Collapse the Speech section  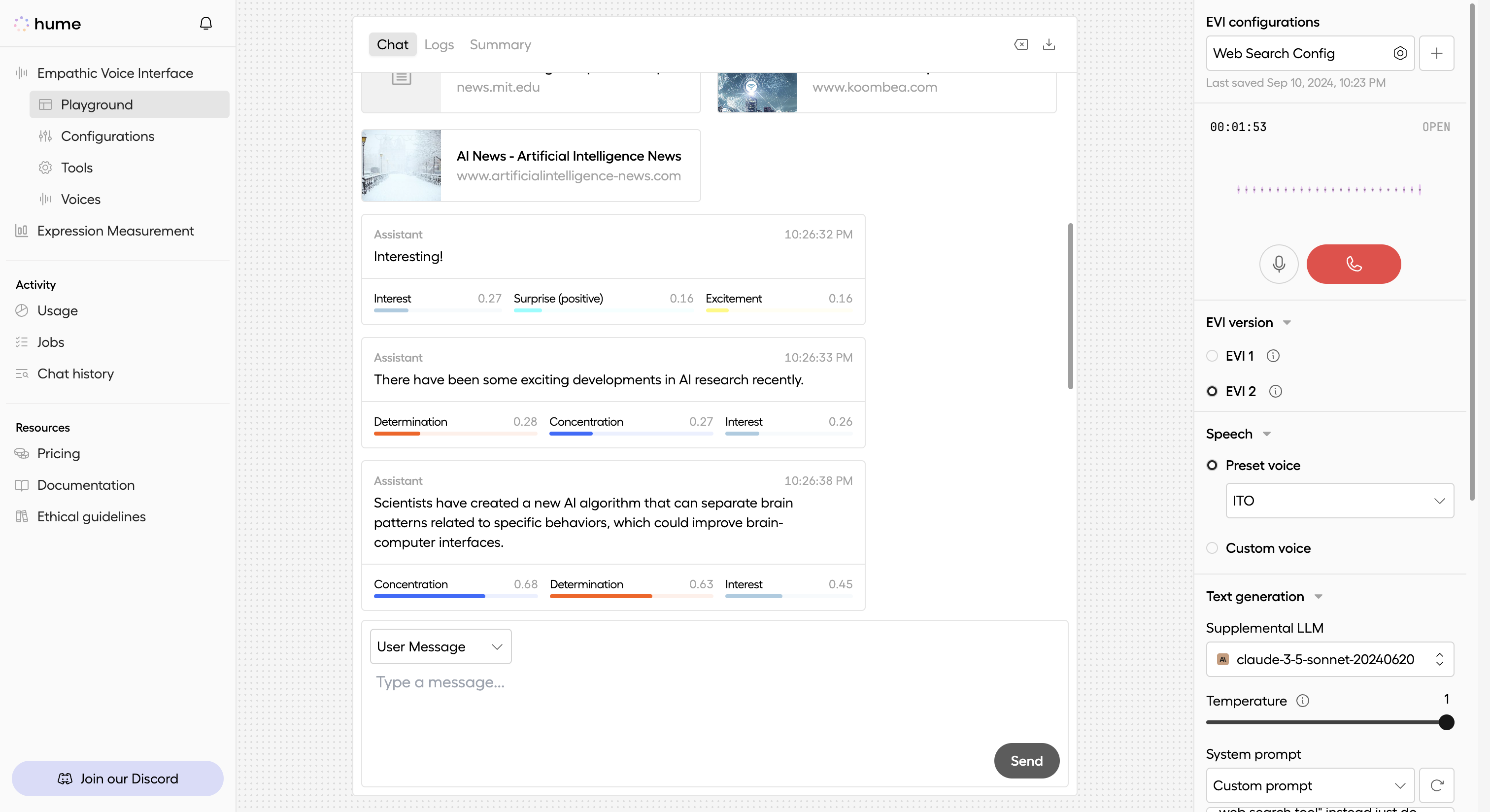[x=1267, y=434]
